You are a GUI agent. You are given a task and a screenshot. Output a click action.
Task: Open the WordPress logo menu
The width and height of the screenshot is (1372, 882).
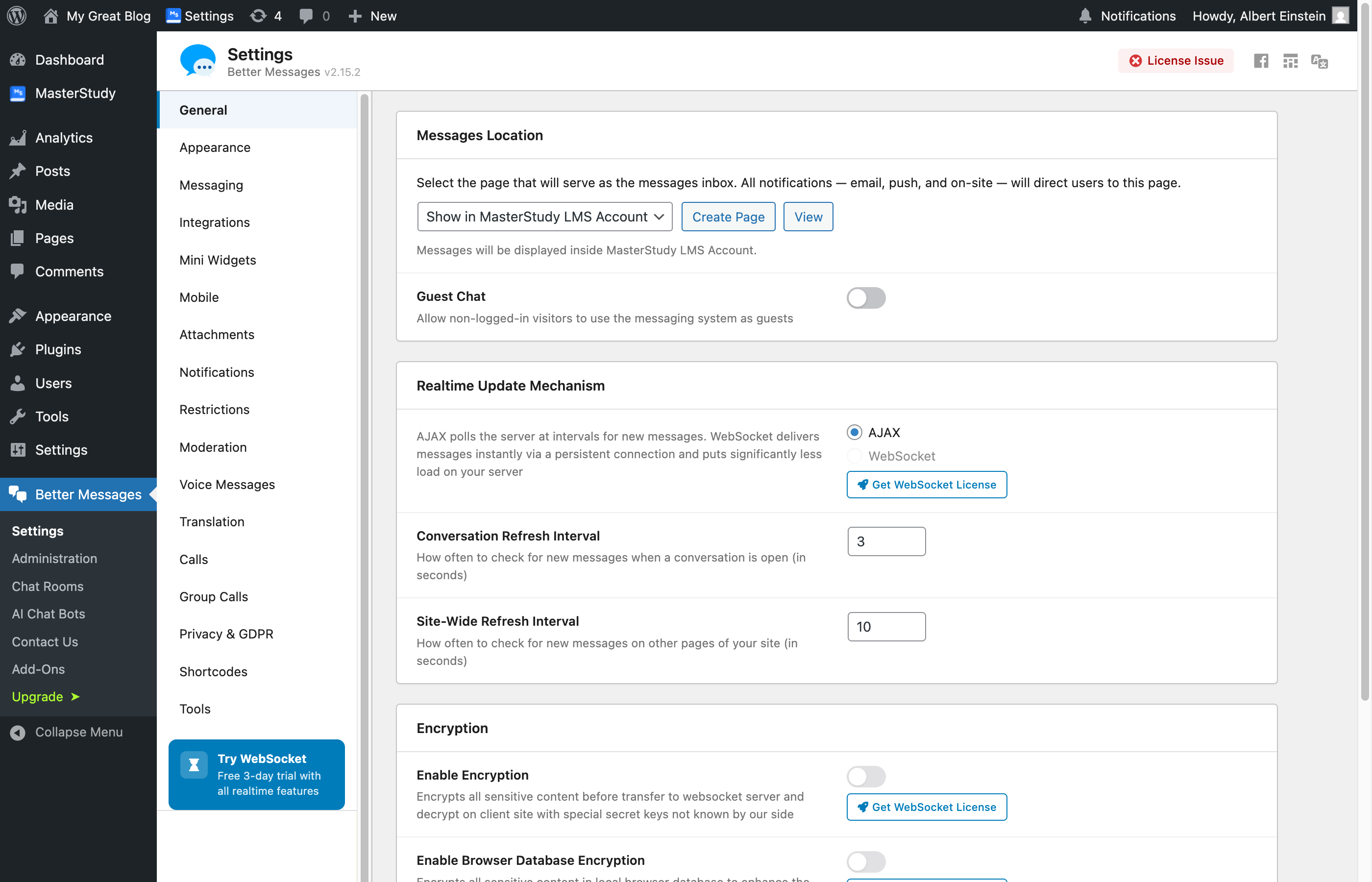[x=17, y=16]
